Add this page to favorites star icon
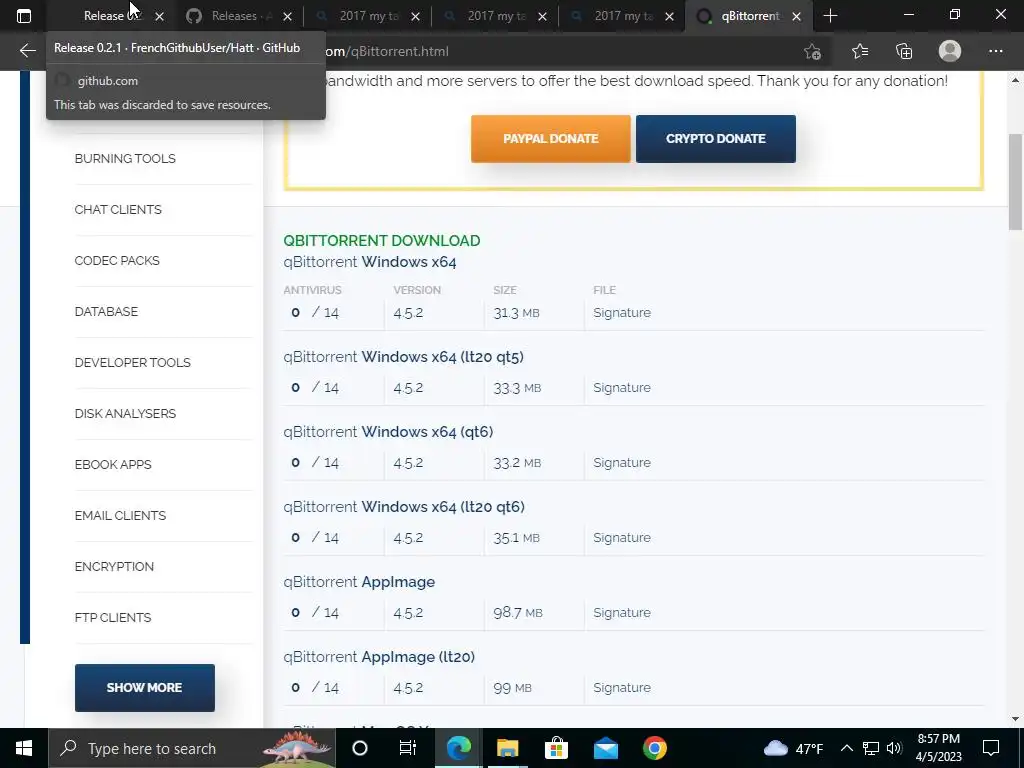Image resolution: width=1024 pixels, height=768 pixels. click(x=812, y=51)
